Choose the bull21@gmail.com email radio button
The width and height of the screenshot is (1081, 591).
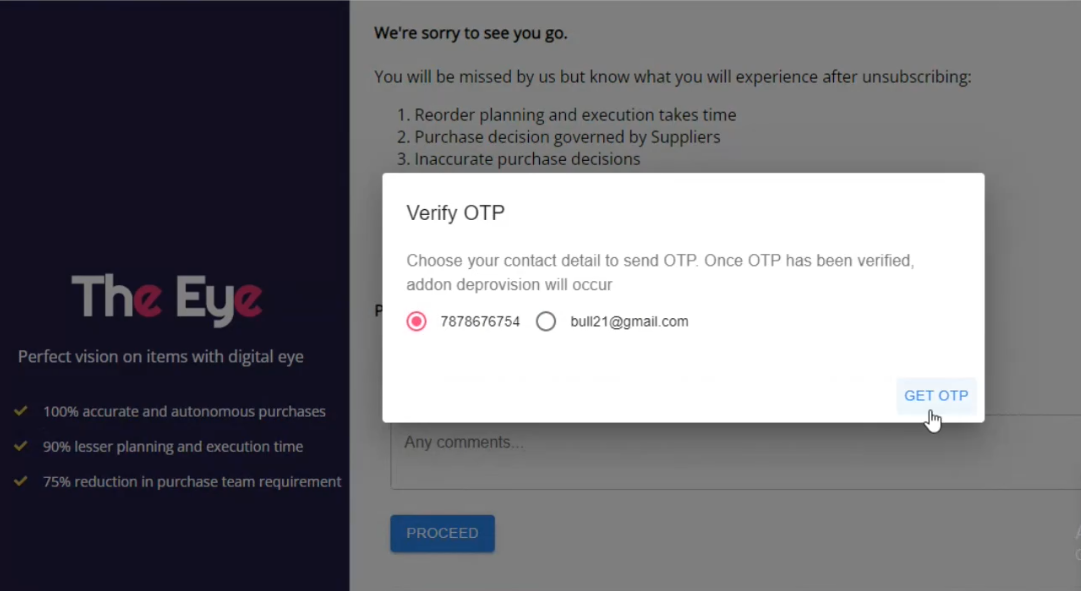[x=546, y=321]
